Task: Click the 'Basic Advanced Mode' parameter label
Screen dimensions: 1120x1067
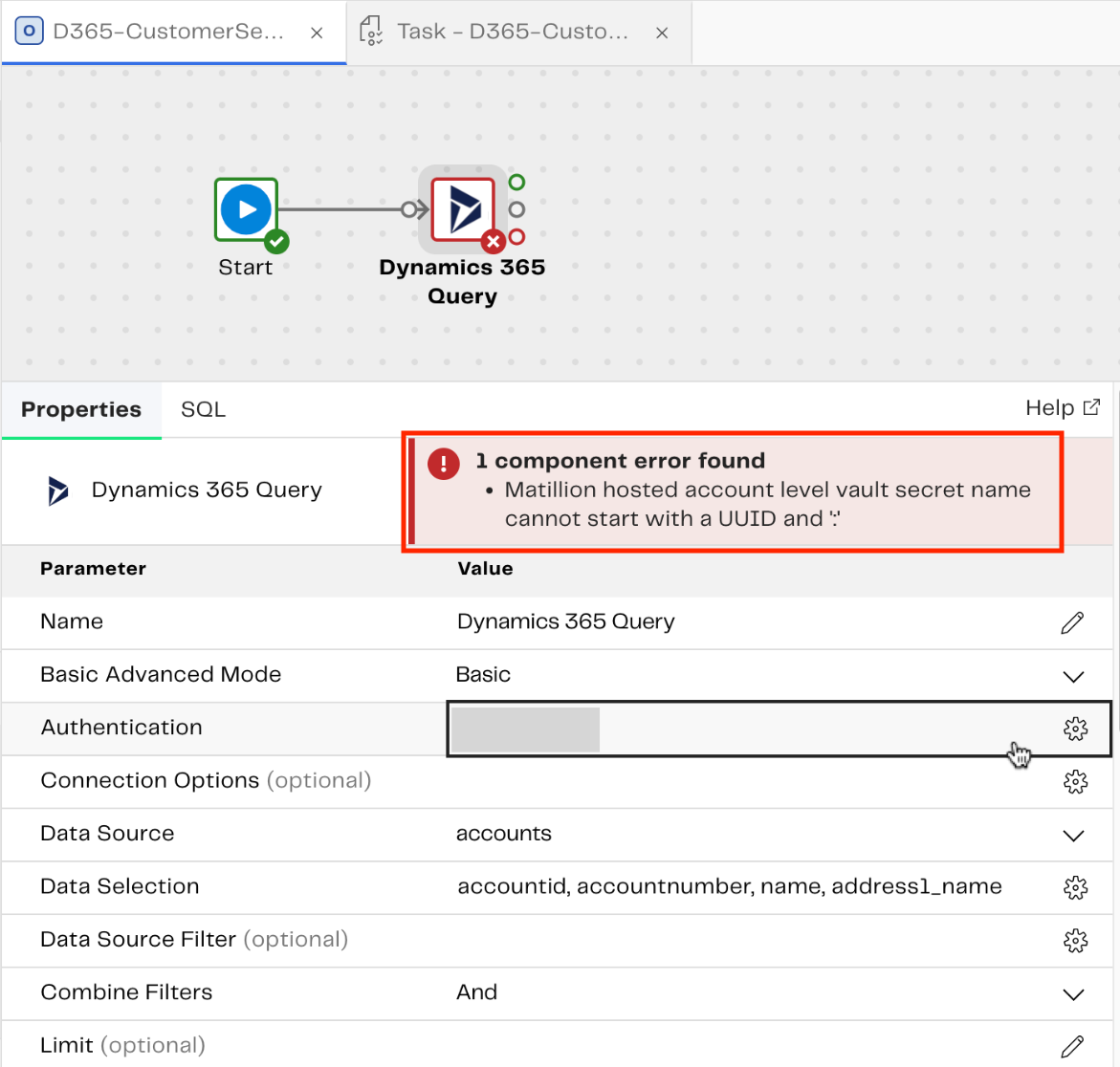Action: click(161, 674)
